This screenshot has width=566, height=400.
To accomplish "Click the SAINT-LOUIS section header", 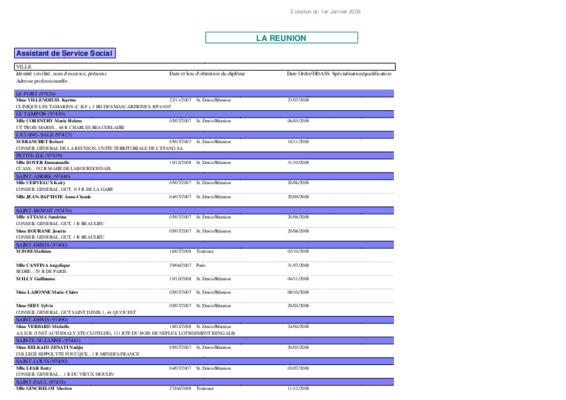I will coord(204,361).
